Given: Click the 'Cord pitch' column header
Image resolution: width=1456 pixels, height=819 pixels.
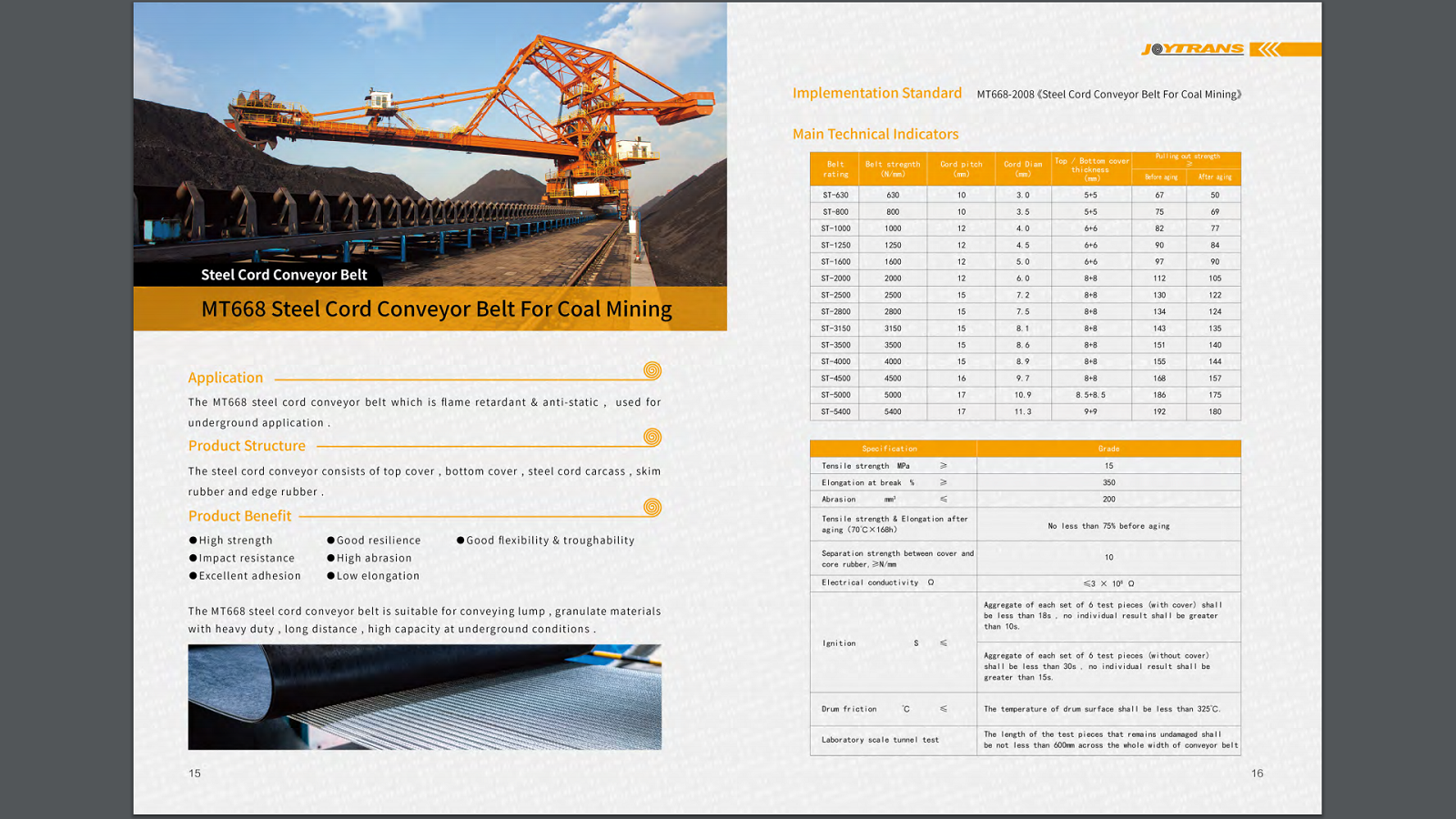Looking at the screenshot, I should [961, 169].
